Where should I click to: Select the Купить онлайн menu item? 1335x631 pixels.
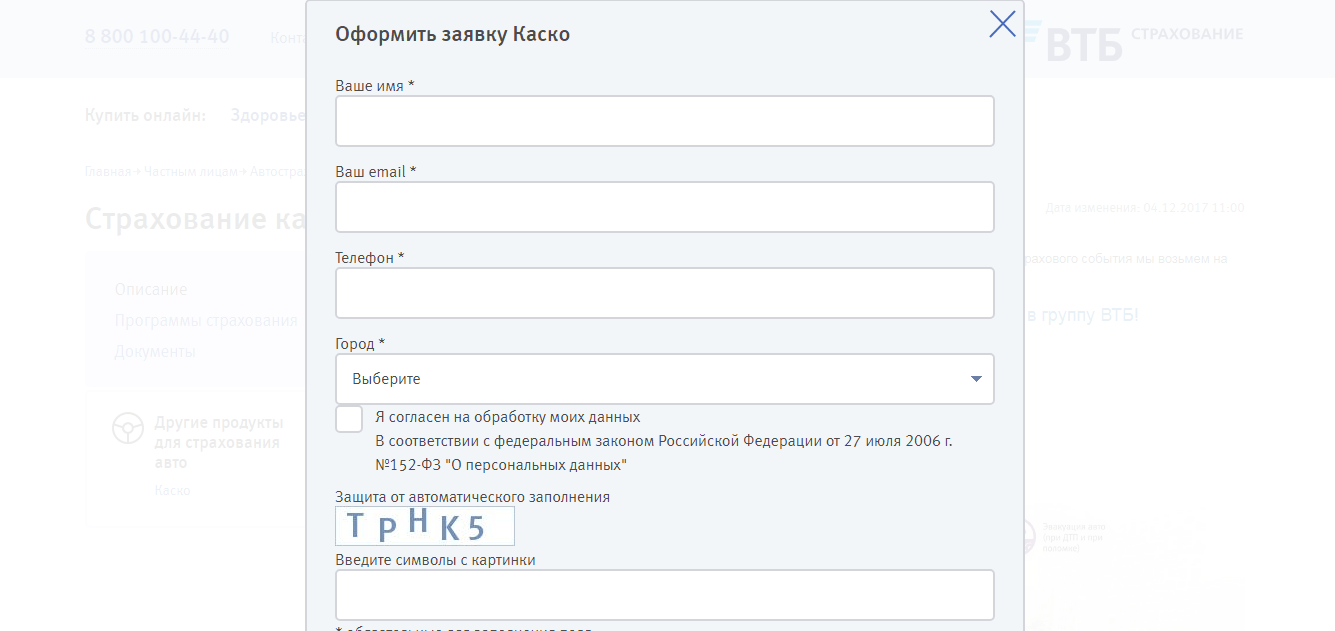click(145, 116)
